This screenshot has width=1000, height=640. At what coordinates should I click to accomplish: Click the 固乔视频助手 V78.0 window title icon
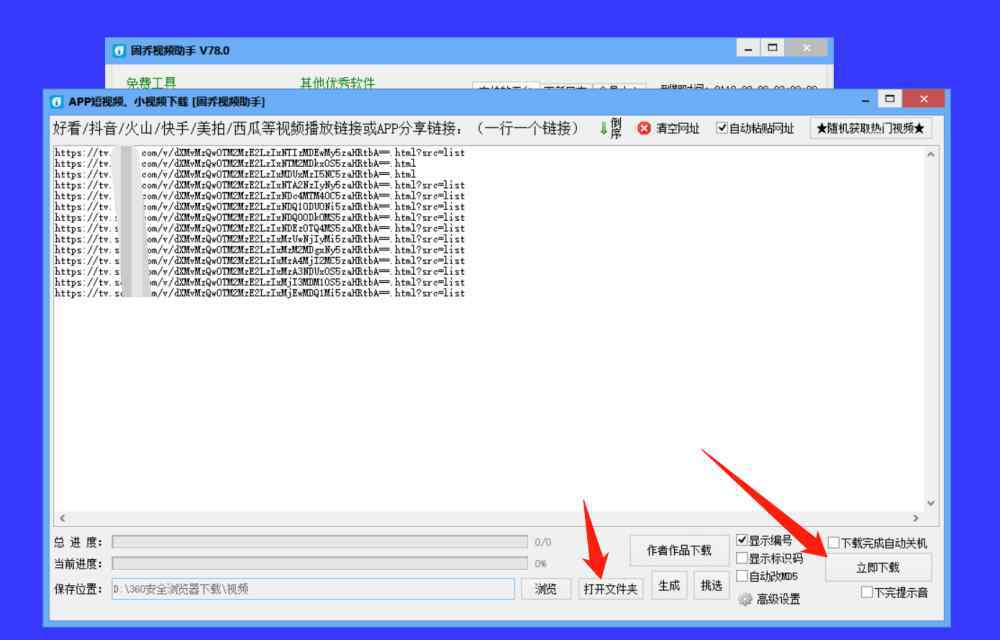click(x=119, y=50)
